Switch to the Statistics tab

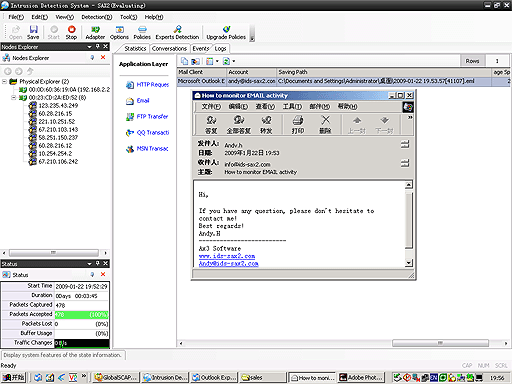click(x=135, y=48)
